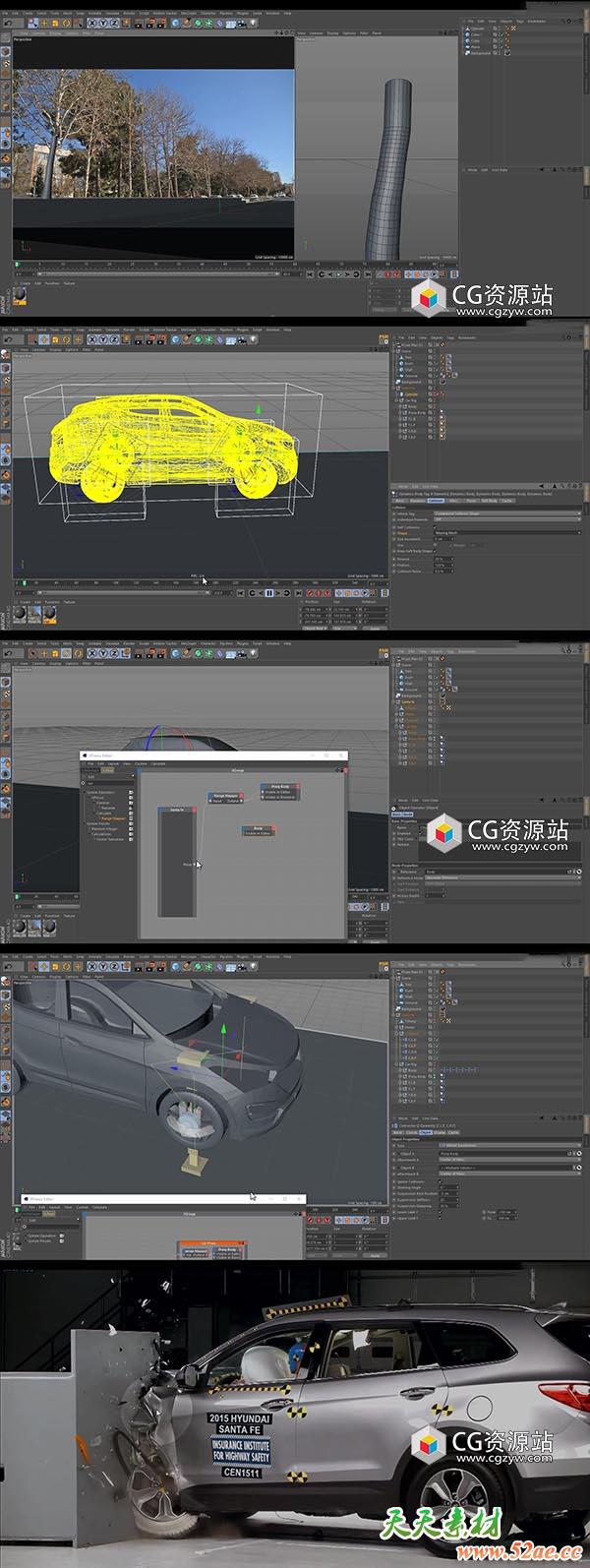Click green Y-axis handle on yellow wireframe car
This screenshot has height=1568, width=590.
[260, 408]
